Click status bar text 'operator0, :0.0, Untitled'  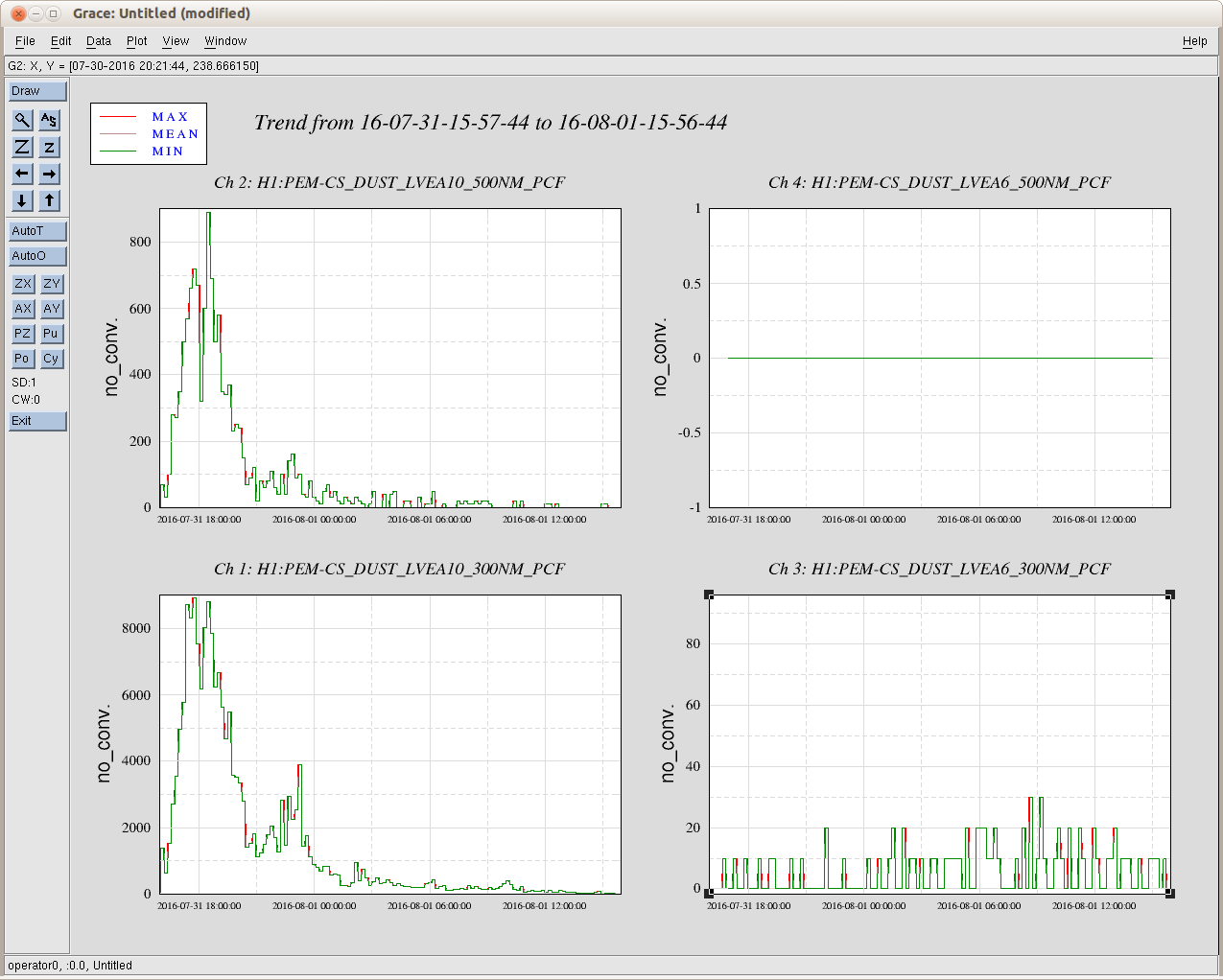(x=70, y=966)
